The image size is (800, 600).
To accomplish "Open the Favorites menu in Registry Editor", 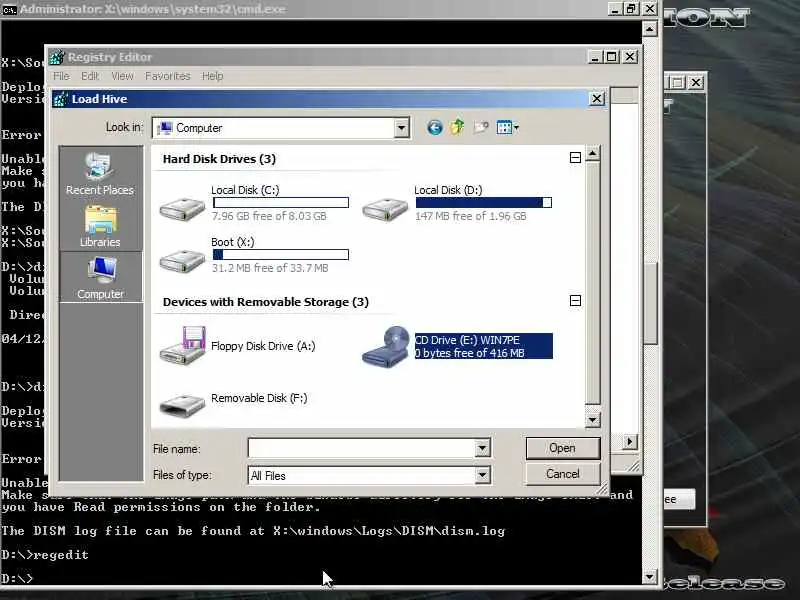I will pos(167,76).
